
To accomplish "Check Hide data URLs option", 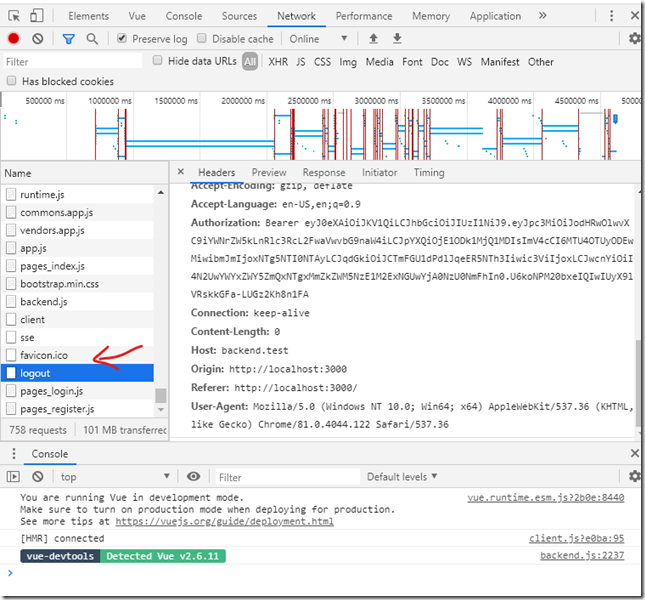I will pyautogui.click(x=158, y=60).
